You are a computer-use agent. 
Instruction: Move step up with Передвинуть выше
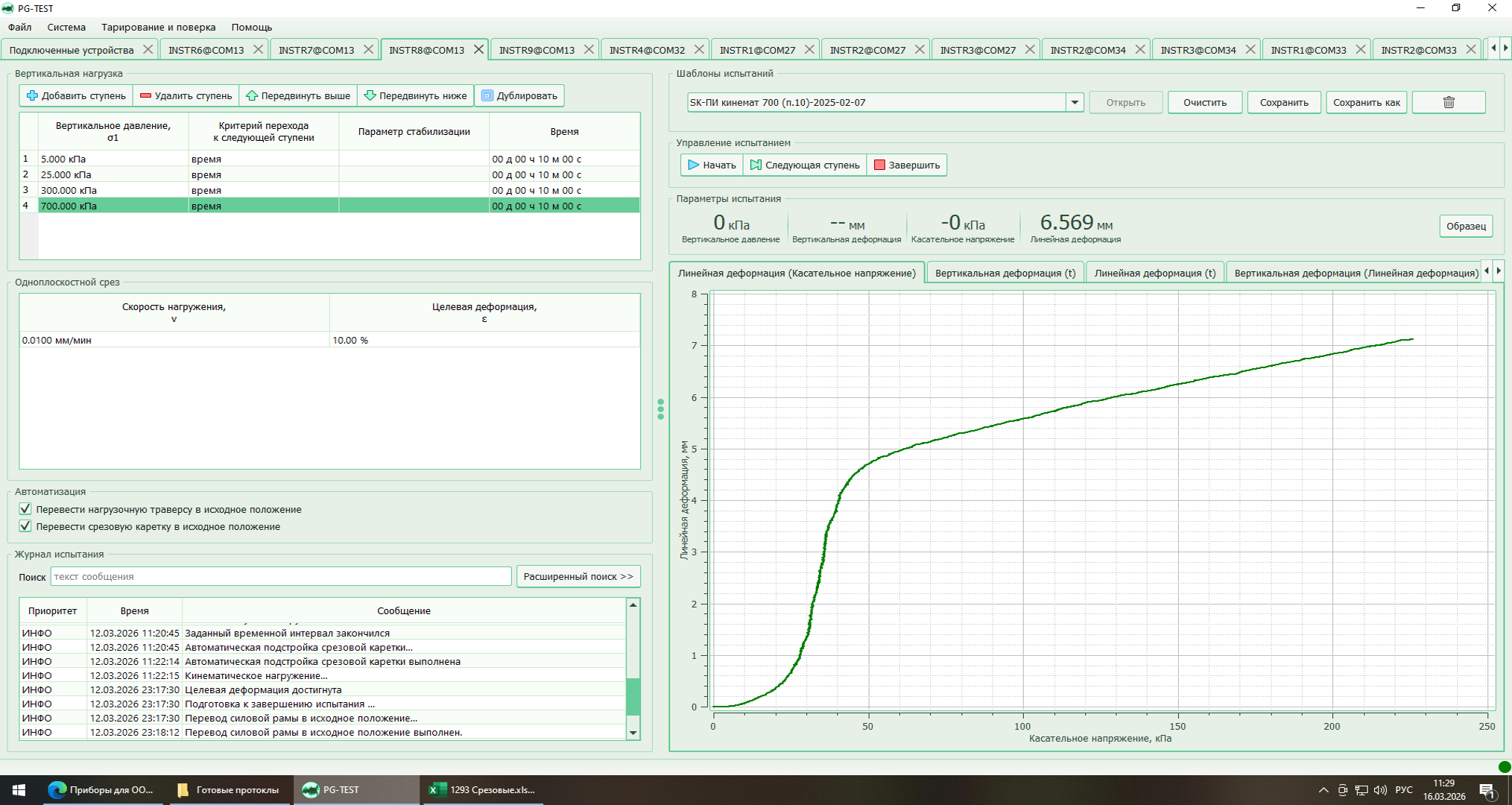point(298,95)
